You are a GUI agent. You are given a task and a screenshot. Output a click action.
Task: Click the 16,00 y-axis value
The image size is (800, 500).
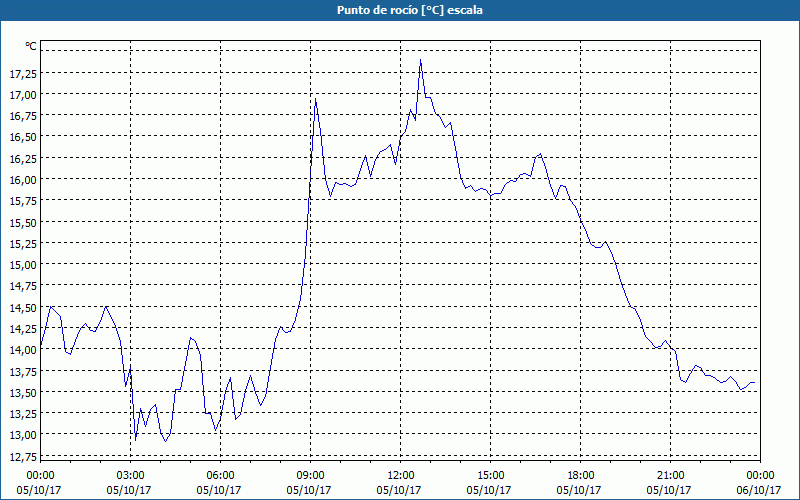pos(23,180)
